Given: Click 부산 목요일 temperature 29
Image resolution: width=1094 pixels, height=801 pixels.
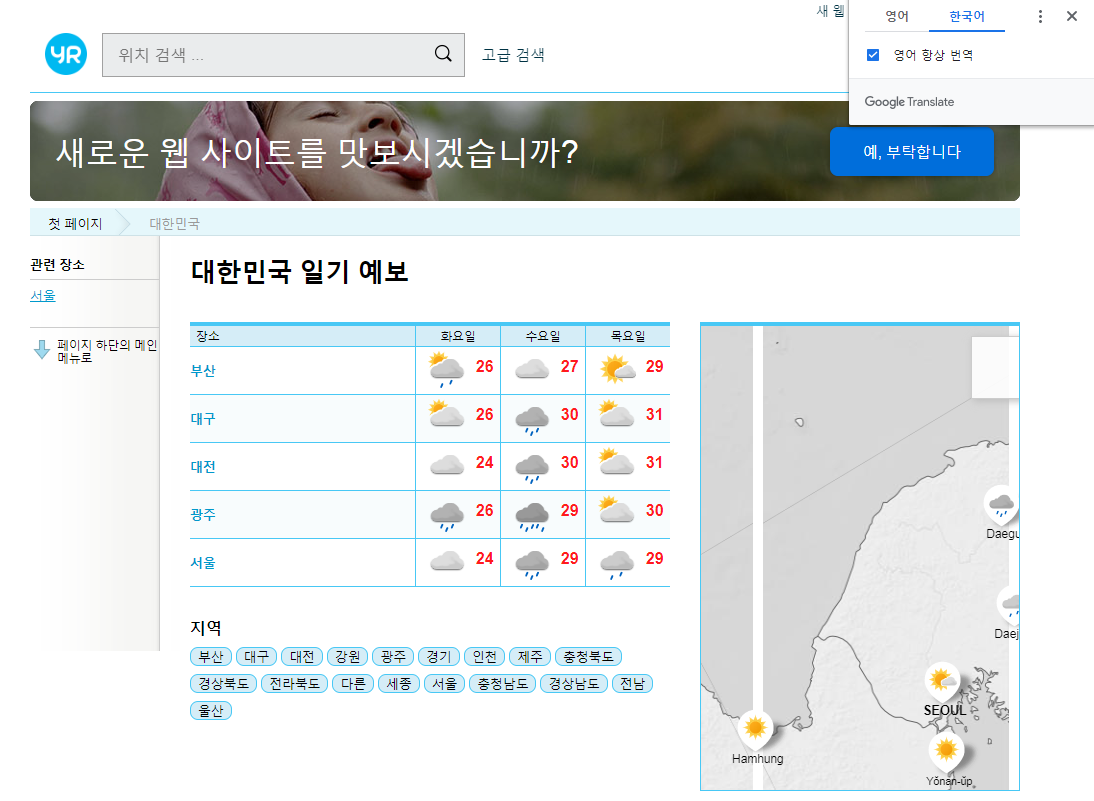Looking at the screenshot, I should [654, 366].
